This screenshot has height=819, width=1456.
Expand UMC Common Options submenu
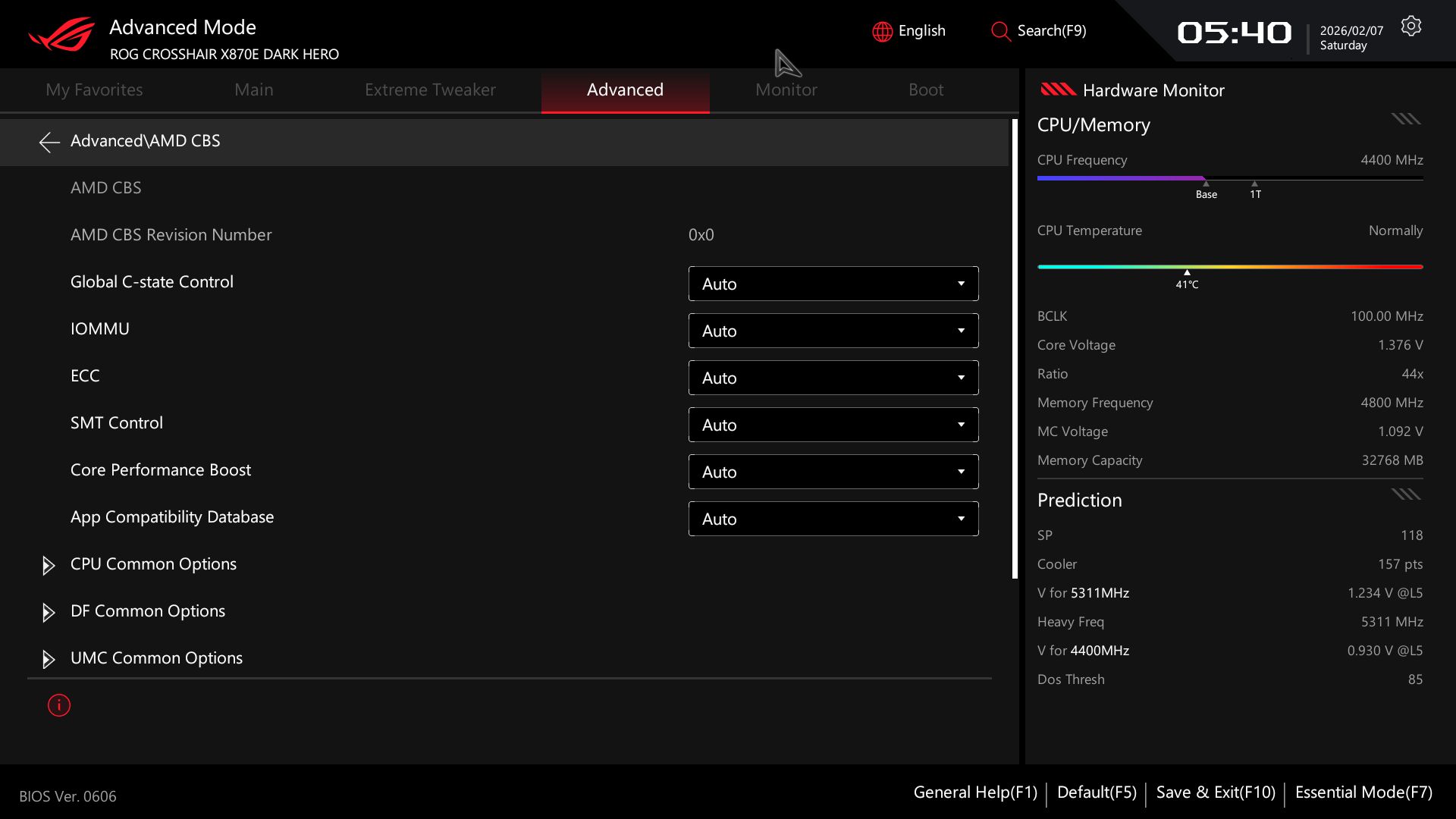[x=156, y=658]
